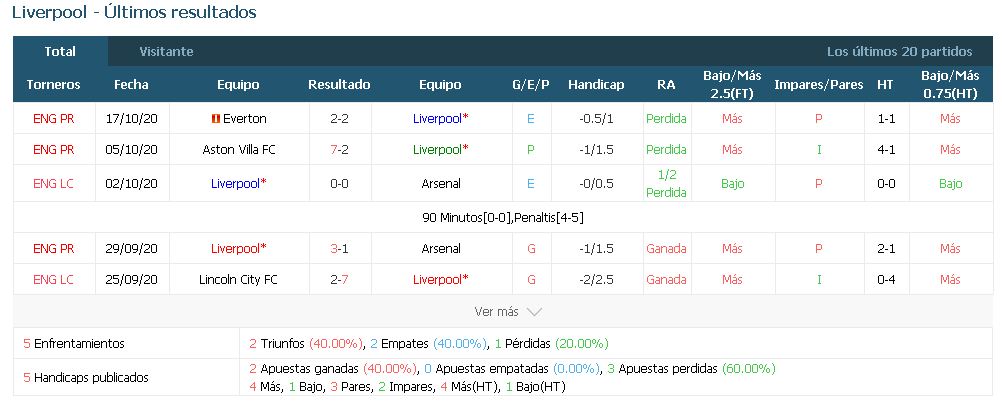Open the Aston Villa FC team link
Screen dimensions: 1002x410
(x=239, y=150)
